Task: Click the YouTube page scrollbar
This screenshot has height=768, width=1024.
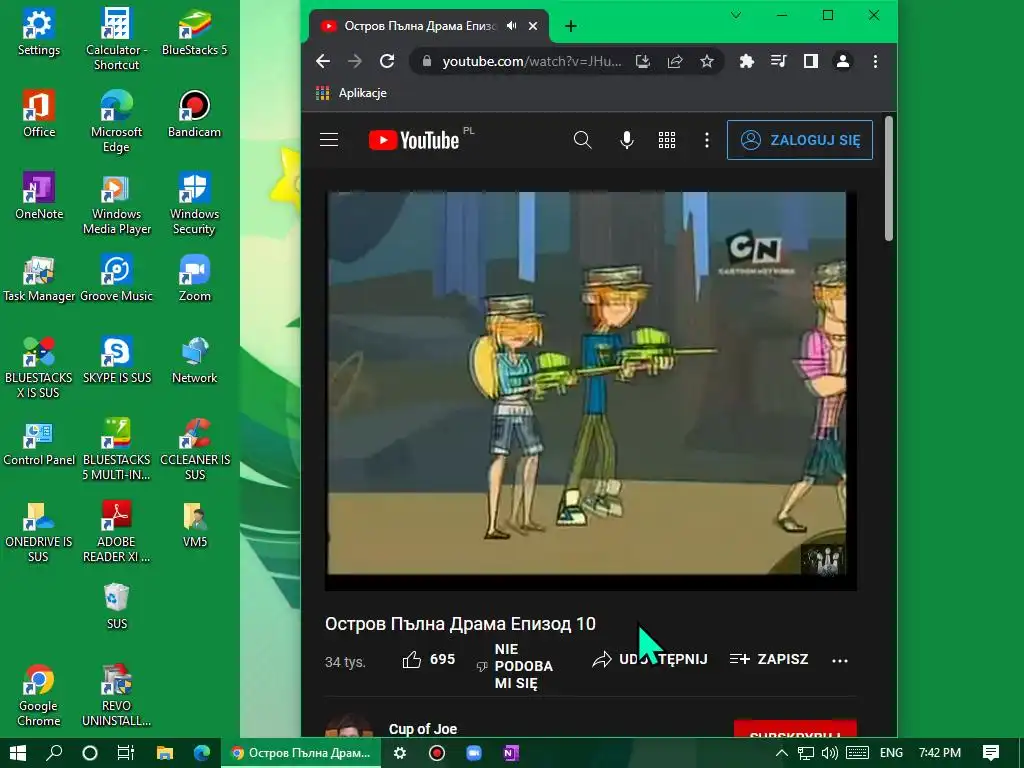Action: [x=888, y=178]
